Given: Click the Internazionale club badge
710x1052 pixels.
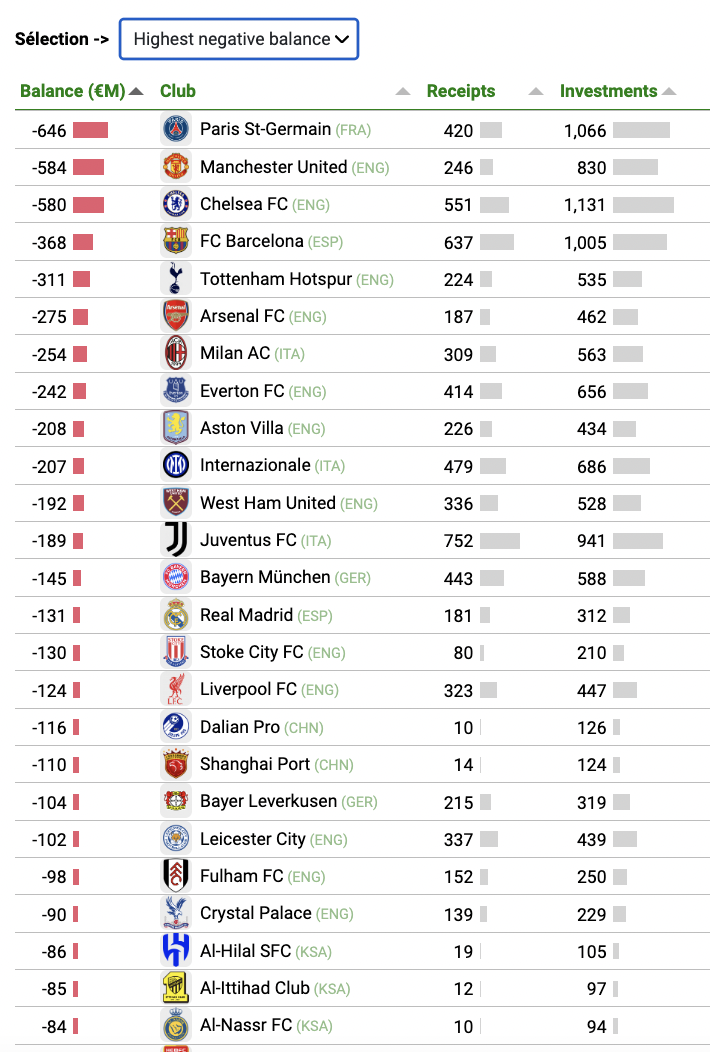Looking at the screenshot, I should [176, 465].
